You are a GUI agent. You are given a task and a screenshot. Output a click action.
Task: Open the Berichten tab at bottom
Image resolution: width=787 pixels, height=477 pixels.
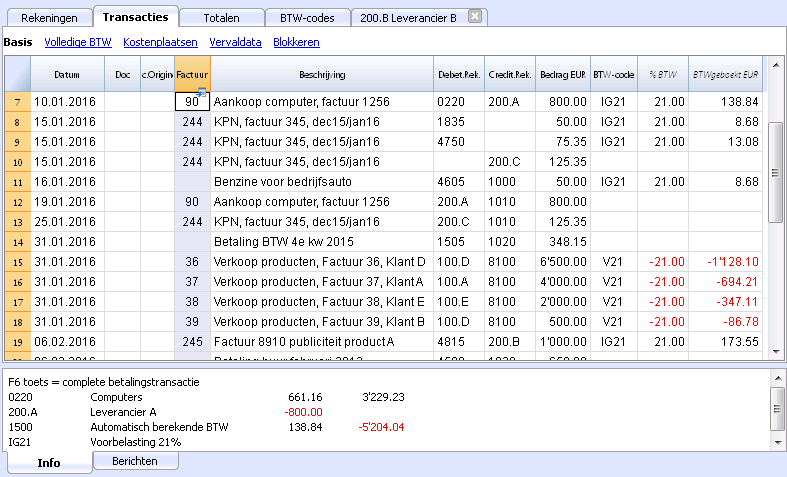(x=135, y=461)
